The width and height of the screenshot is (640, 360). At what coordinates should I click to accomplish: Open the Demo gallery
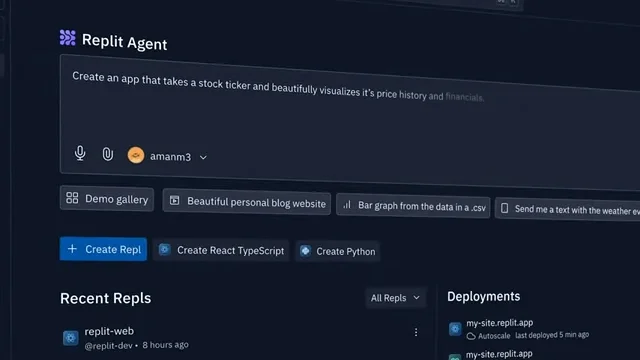coord(107,198)
